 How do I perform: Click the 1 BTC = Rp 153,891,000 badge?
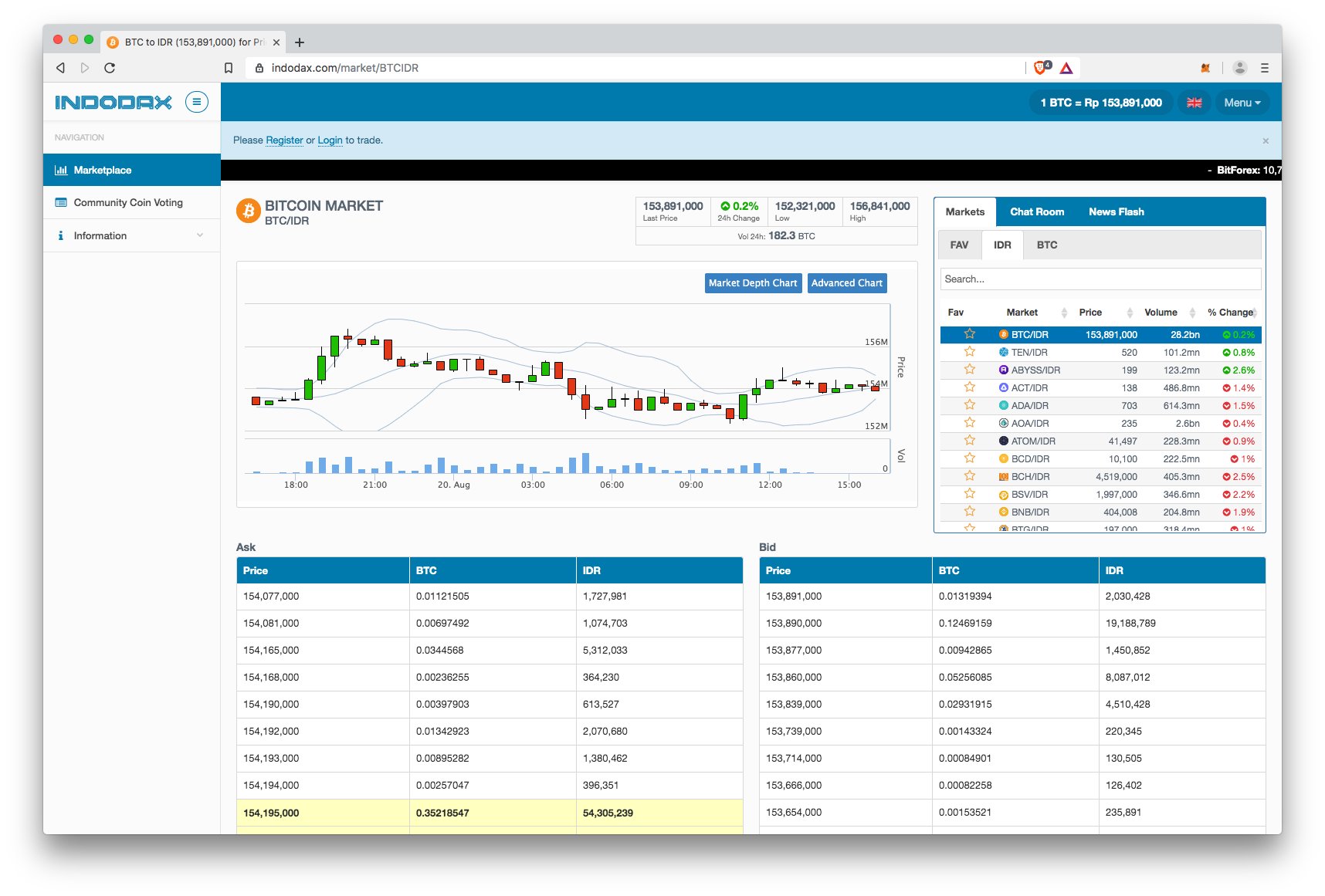click(1101, 103)
